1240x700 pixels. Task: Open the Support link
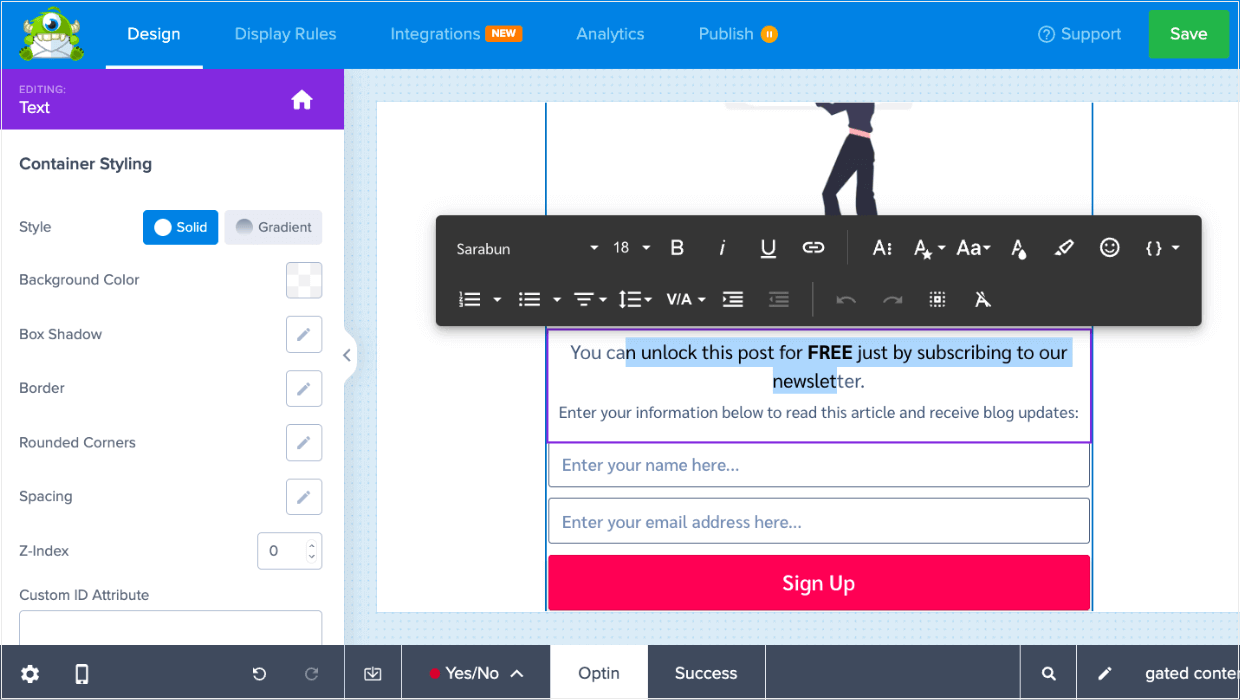pyautogui.click(x=1079, y=33)
